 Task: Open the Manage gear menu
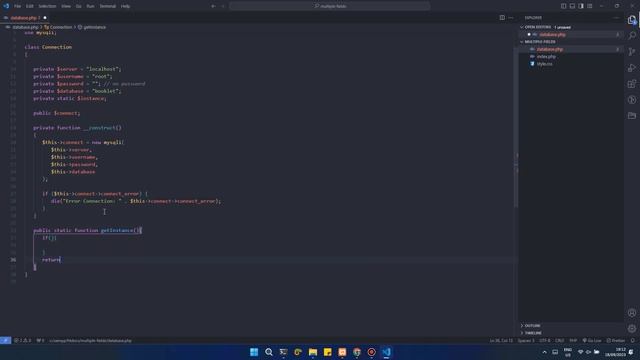(x=632, y=328)
